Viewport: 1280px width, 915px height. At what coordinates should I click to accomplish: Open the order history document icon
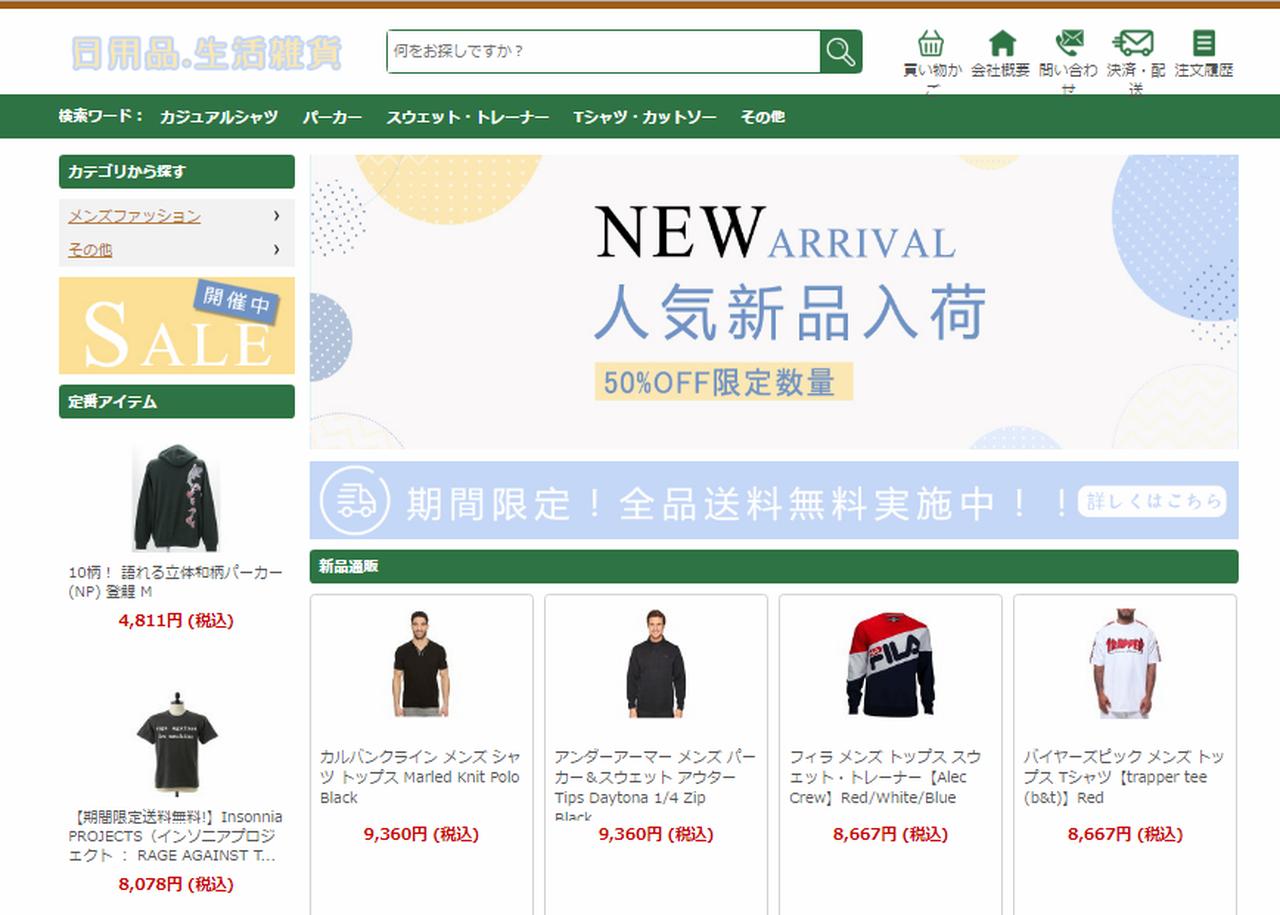pyautogui.click(x=1204, y=43)
